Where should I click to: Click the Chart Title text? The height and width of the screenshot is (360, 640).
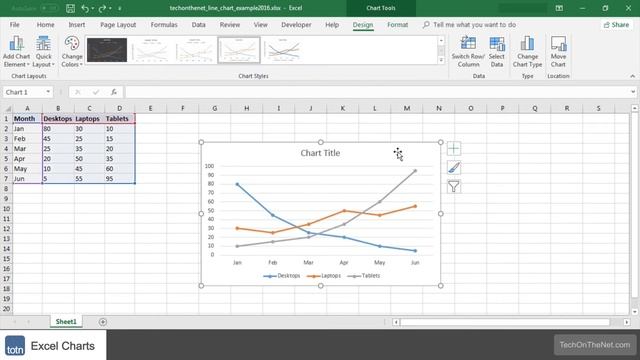(320, 153)
